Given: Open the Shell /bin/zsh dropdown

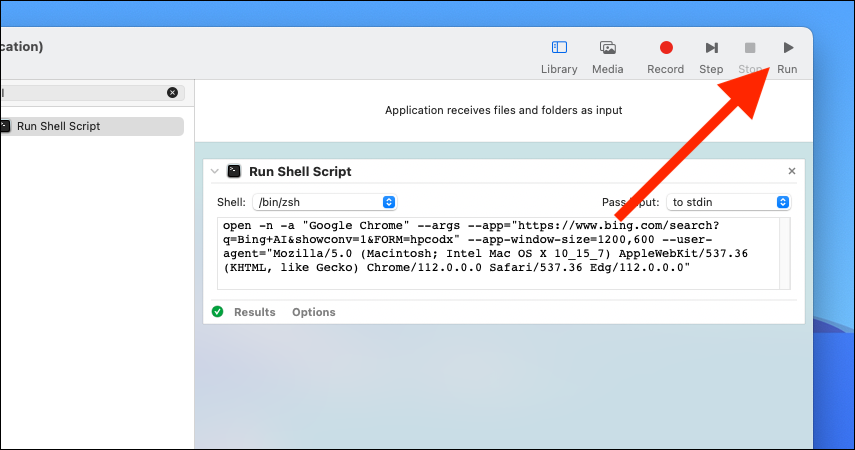Looking at the screenshot, I should point(324,202).
